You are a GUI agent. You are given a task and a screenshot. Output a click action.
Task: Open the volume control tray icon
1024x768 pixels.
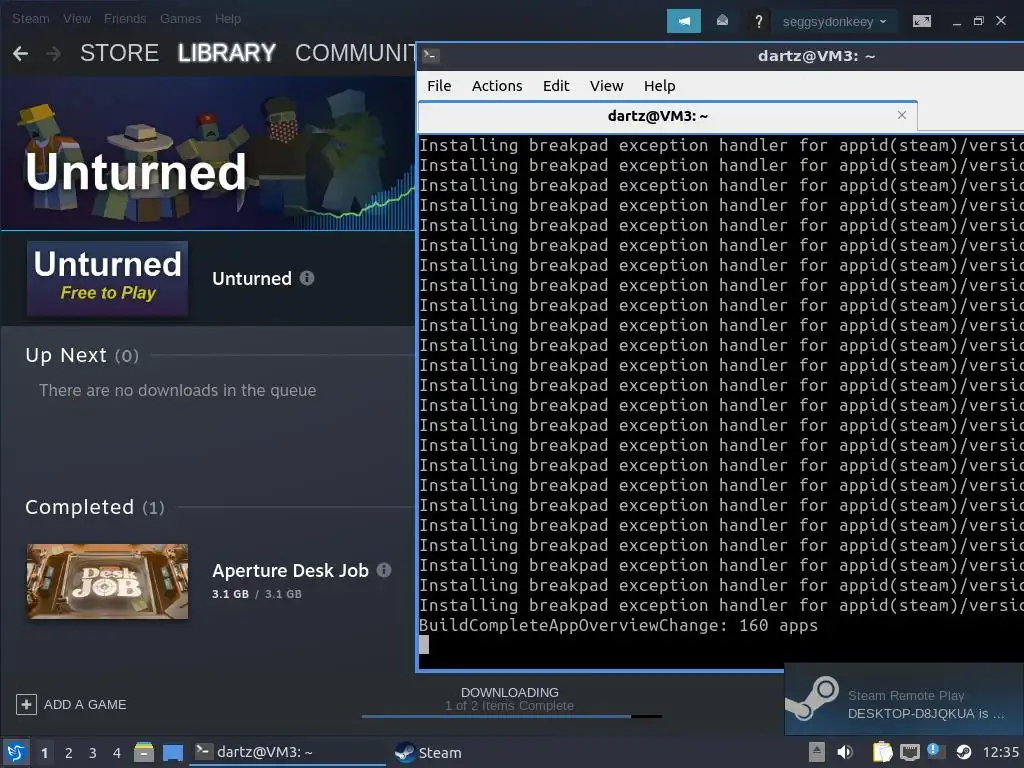click(x=845, y=752)
